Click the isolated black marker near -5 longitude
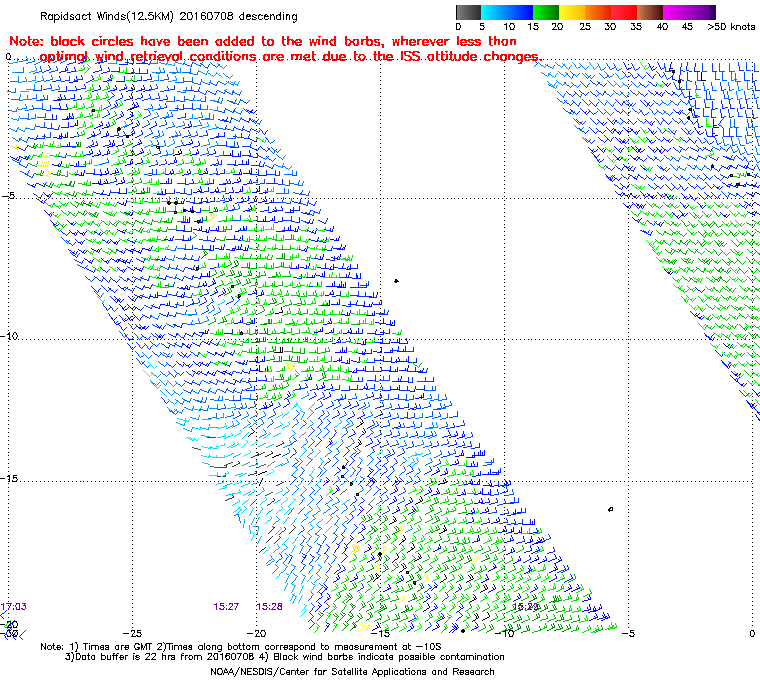This screenshot has width=760, height=688. point(610,509)
